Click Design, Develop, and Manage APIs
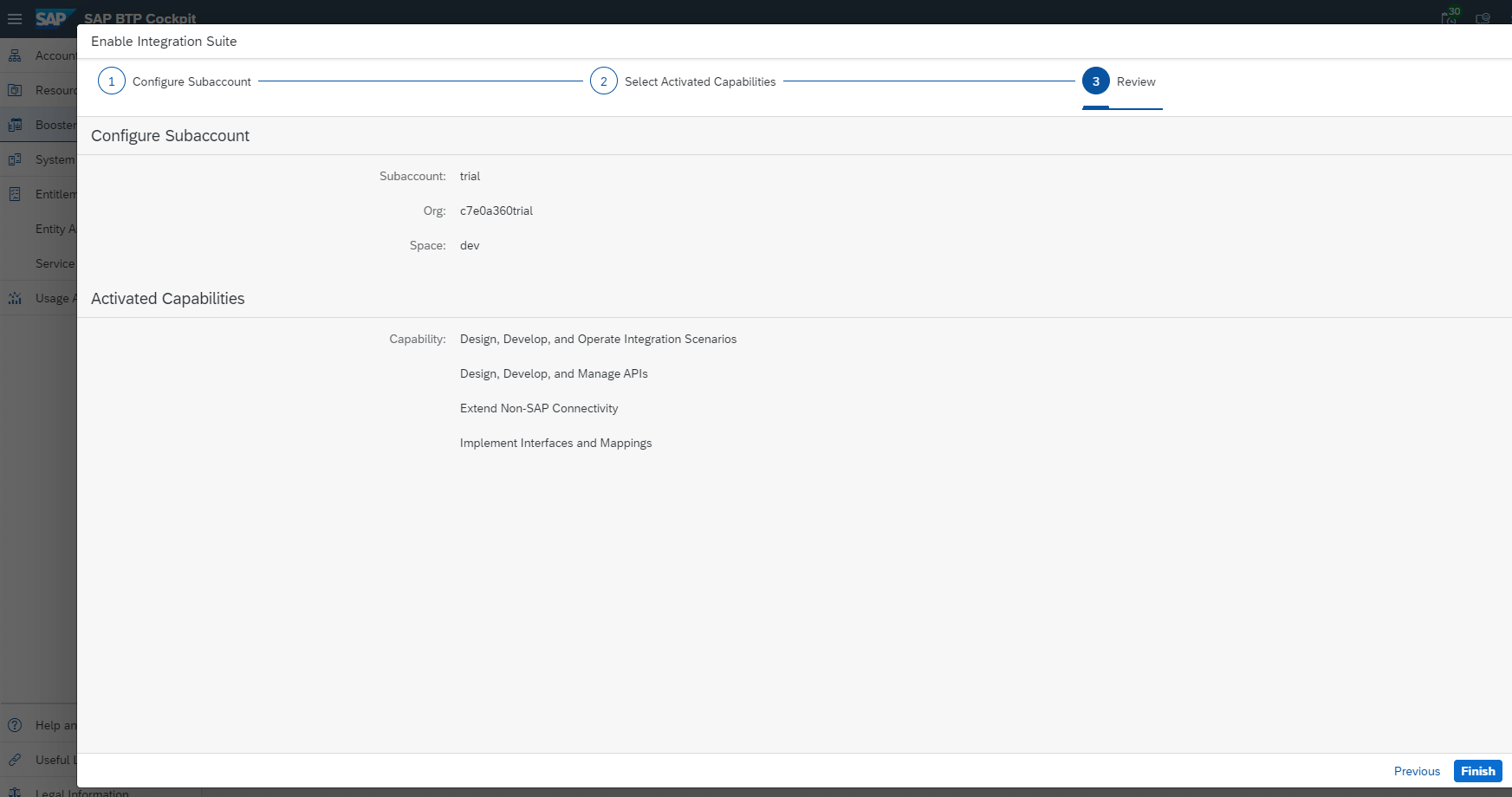This screenshot has height=797, width=1512. [554, 373]
